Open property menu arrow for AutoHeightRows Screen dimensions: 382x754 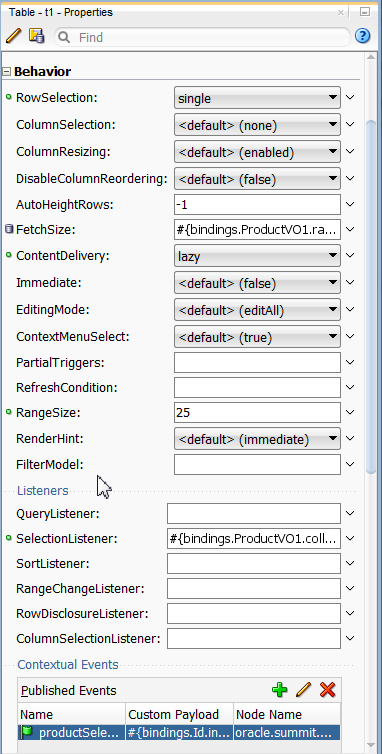coord(350,204)
